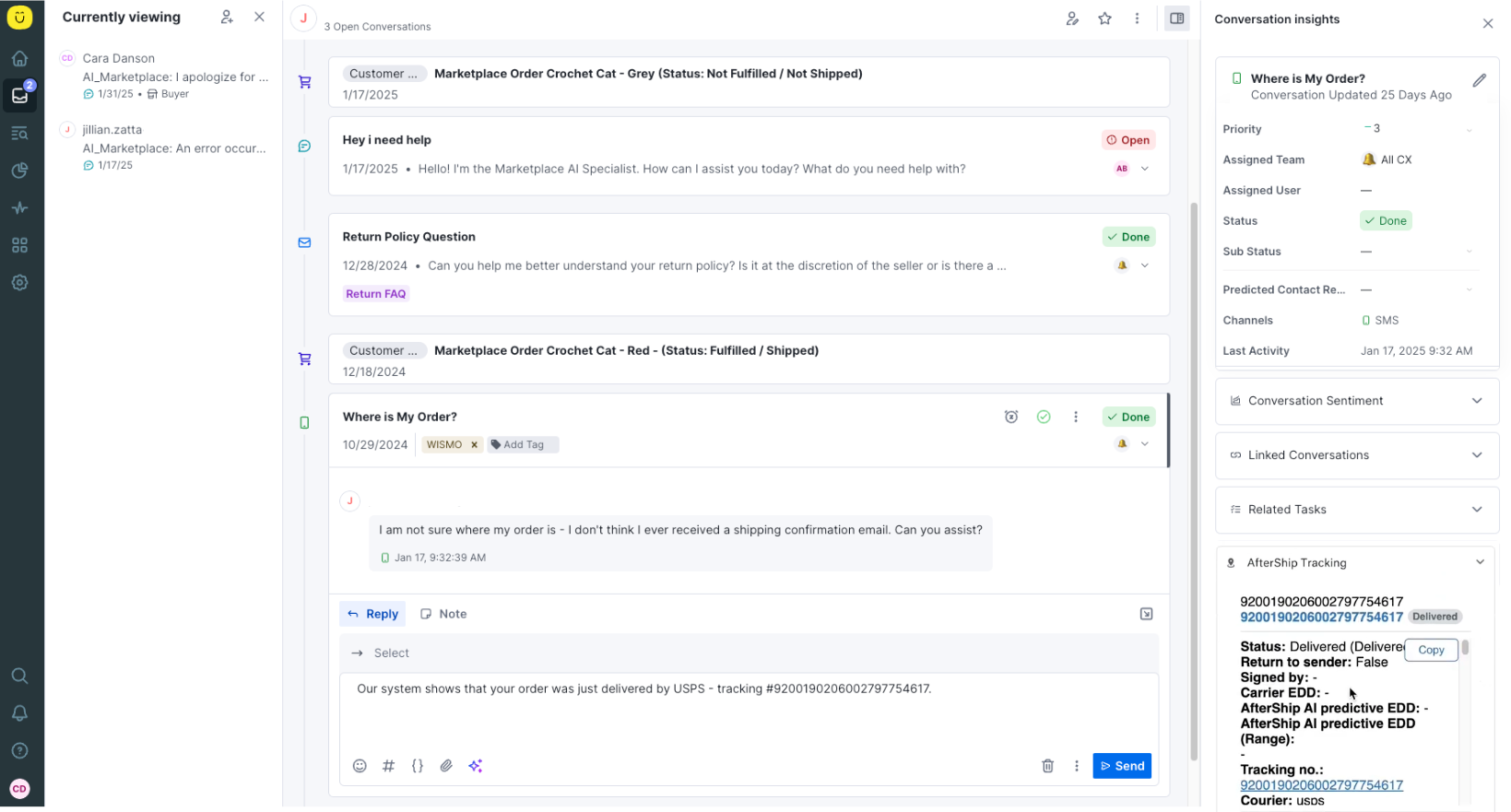The width and height of the screenshot is (1511, 812).
Task: Click the magnifier search icon at sidebar bottom
Action: click(19, 676)
